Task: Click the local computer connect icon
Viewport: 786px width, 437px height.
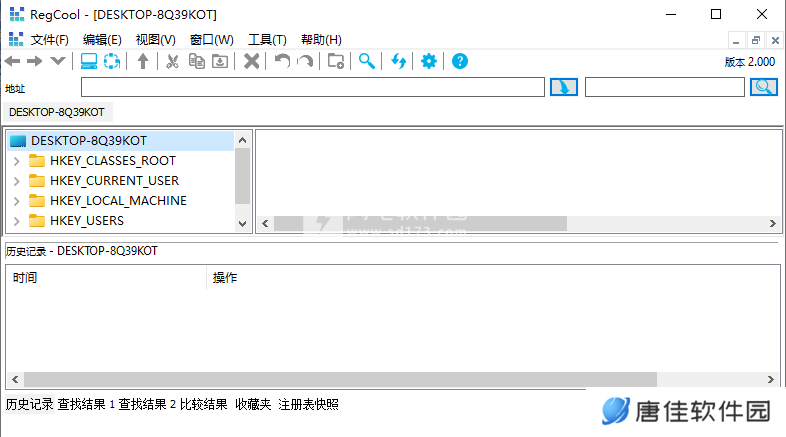Action: point(89,61)
